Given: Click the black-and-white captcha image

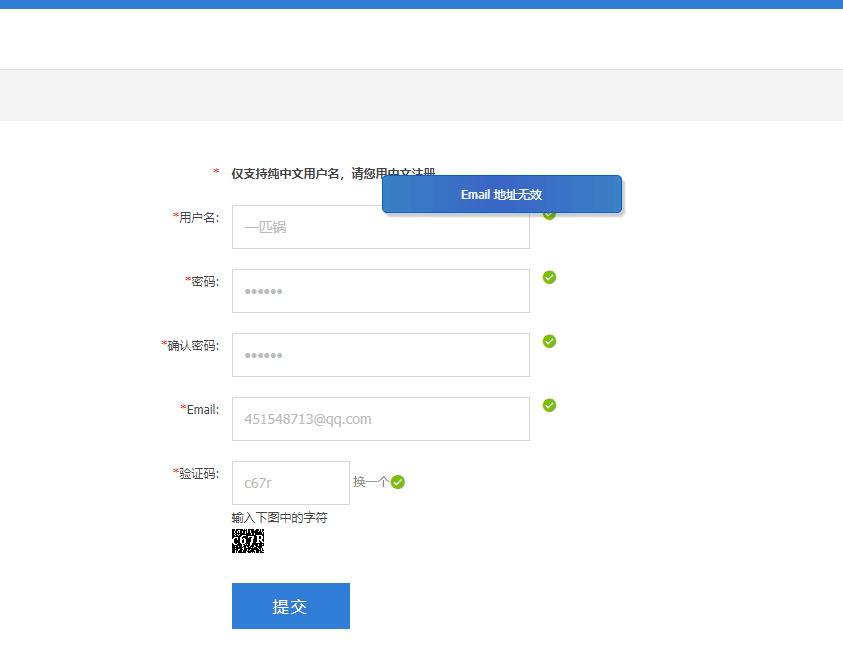Looking at the screenshot, I should click(248, 541).
